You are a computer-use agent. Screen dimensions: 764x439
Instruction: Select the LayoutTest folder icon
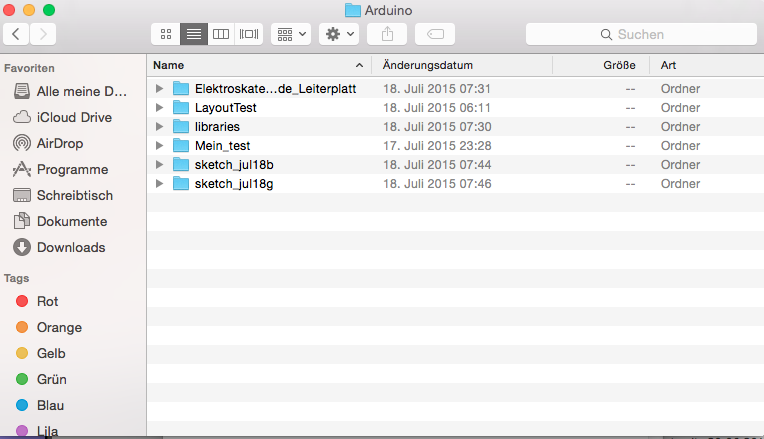click(x=181, y=107)
